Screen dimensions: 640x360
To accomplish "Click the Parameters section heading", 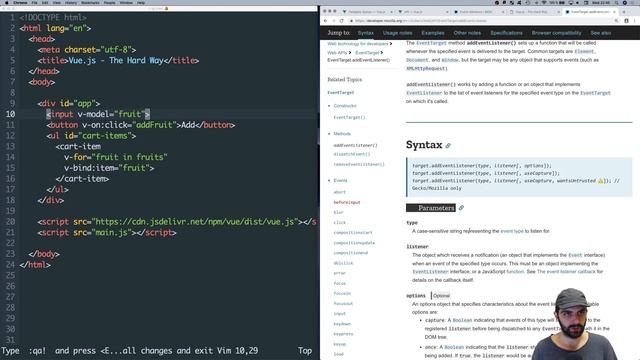I will [431, 208].
